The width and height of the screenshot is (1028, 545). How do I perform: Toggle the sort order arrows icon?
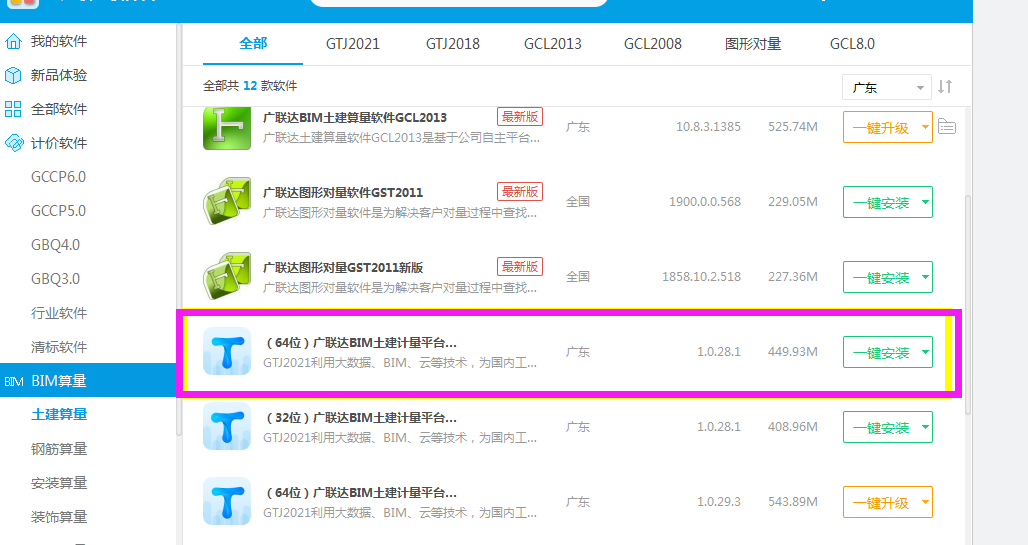tap(945, 87)
